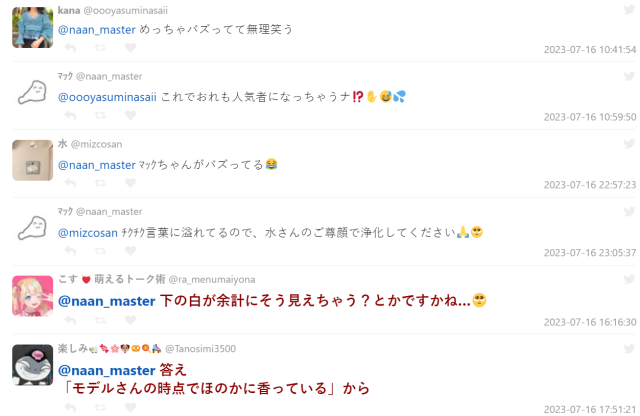The width and height of the screenshot is (640, 416).
Task: Open the @oooyasuminasaii mention link
Action: tap(108, 97)
